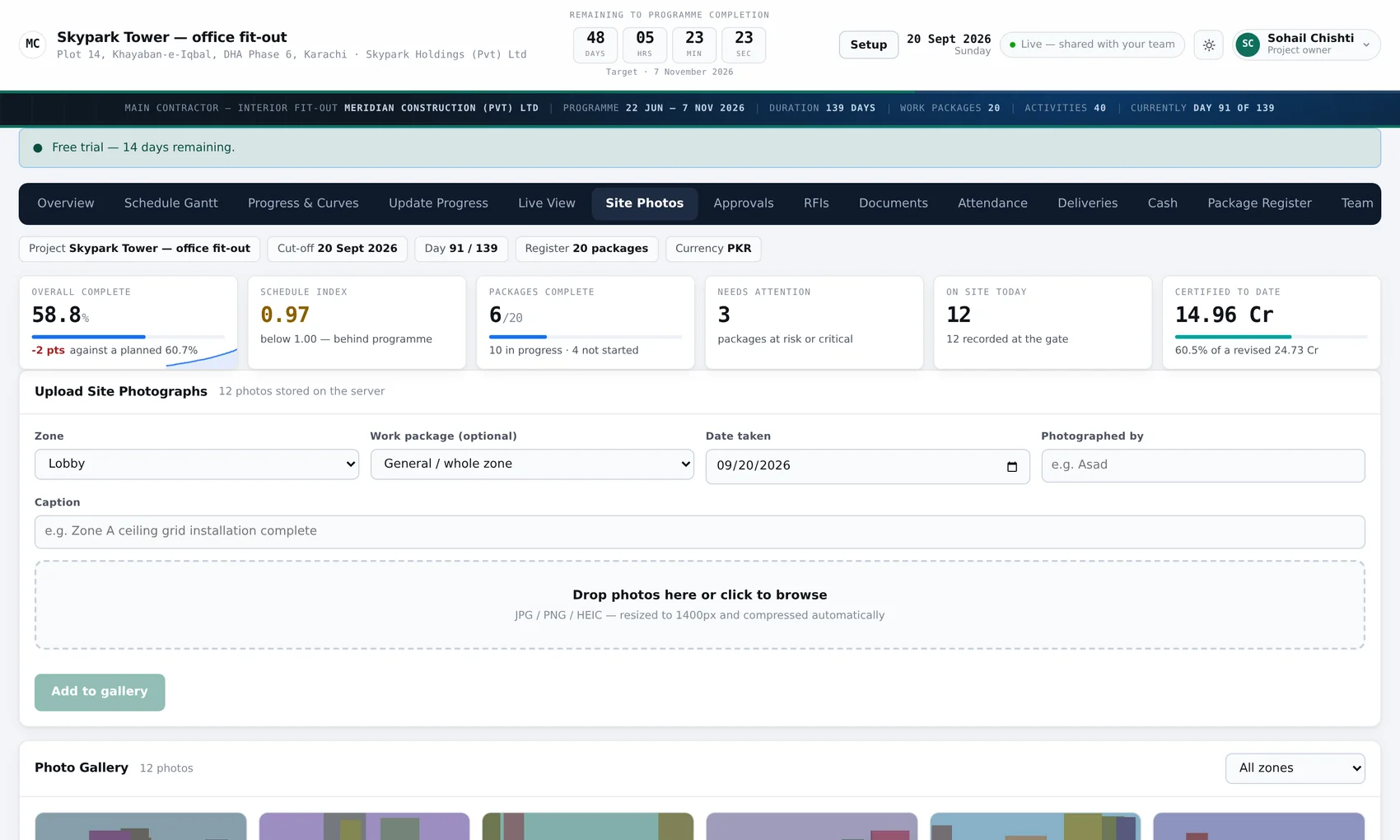Click the On Site Today value 12
Viewport: 1400px width, 840px height.
(x=959, y=315)
